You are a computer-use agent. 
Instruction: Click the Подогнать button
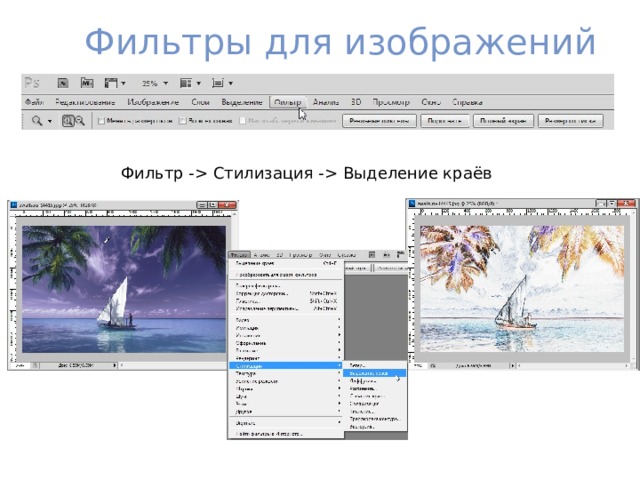(444, 121)
